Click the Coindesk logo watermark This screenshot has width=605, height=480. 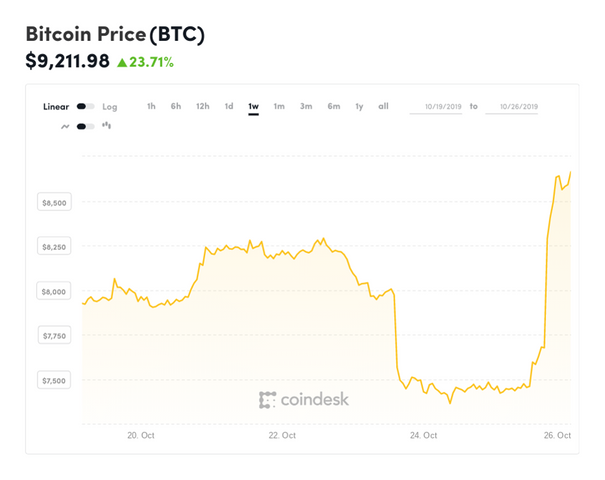(x=304, y=400)
